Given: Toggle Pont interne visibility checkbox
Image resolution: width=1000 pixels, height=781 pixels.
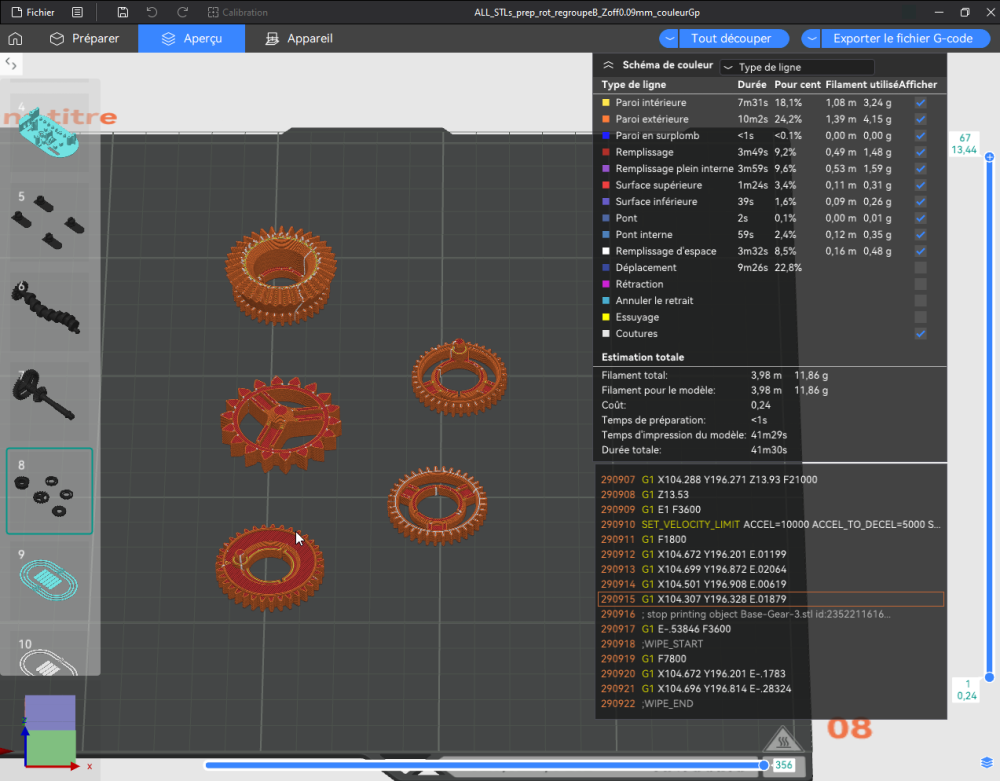Looking at the screenshot, I should point(920,235).
